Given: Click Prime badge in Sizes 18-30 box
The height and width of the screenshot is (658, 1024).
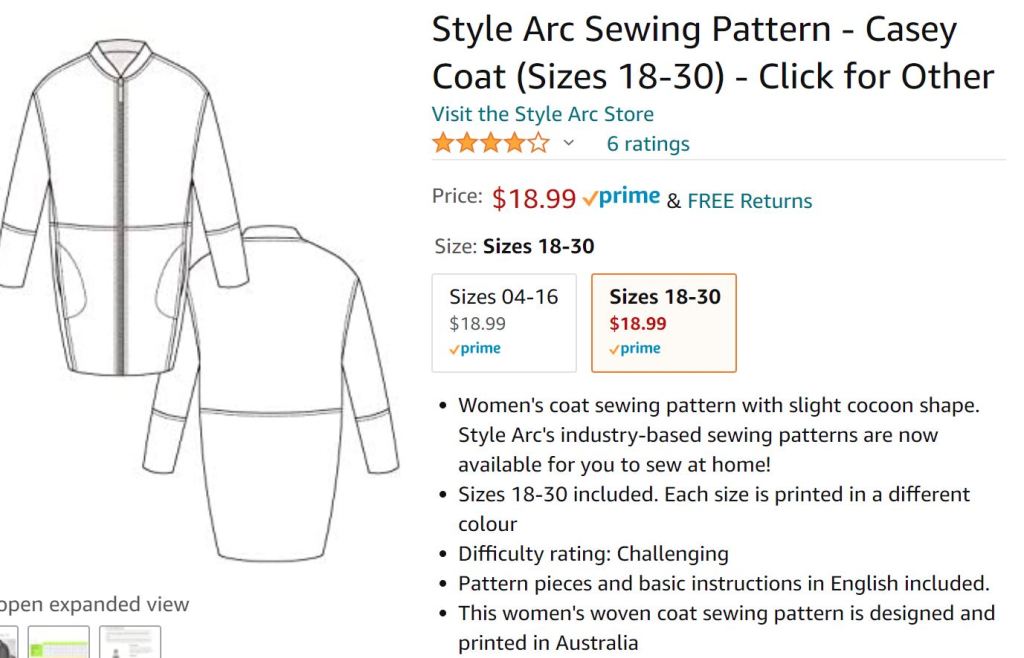Looking at the screenshot, I should tap(635, 349).
